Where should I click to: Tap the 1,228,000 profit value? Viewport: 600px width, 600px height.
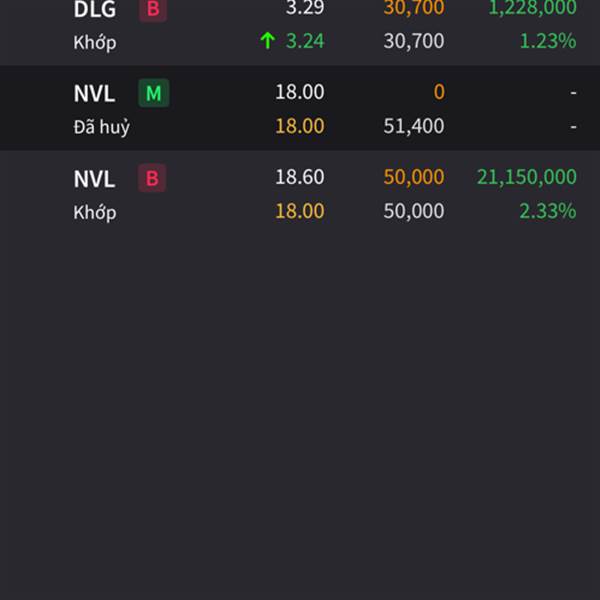coord(532,8)
